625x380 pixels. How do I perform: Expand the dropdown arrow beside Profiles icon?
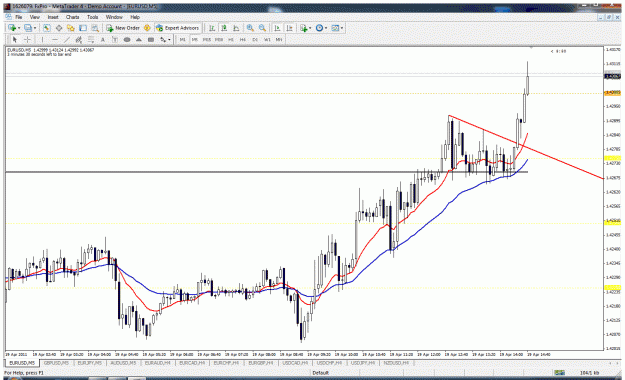(35, 28)
